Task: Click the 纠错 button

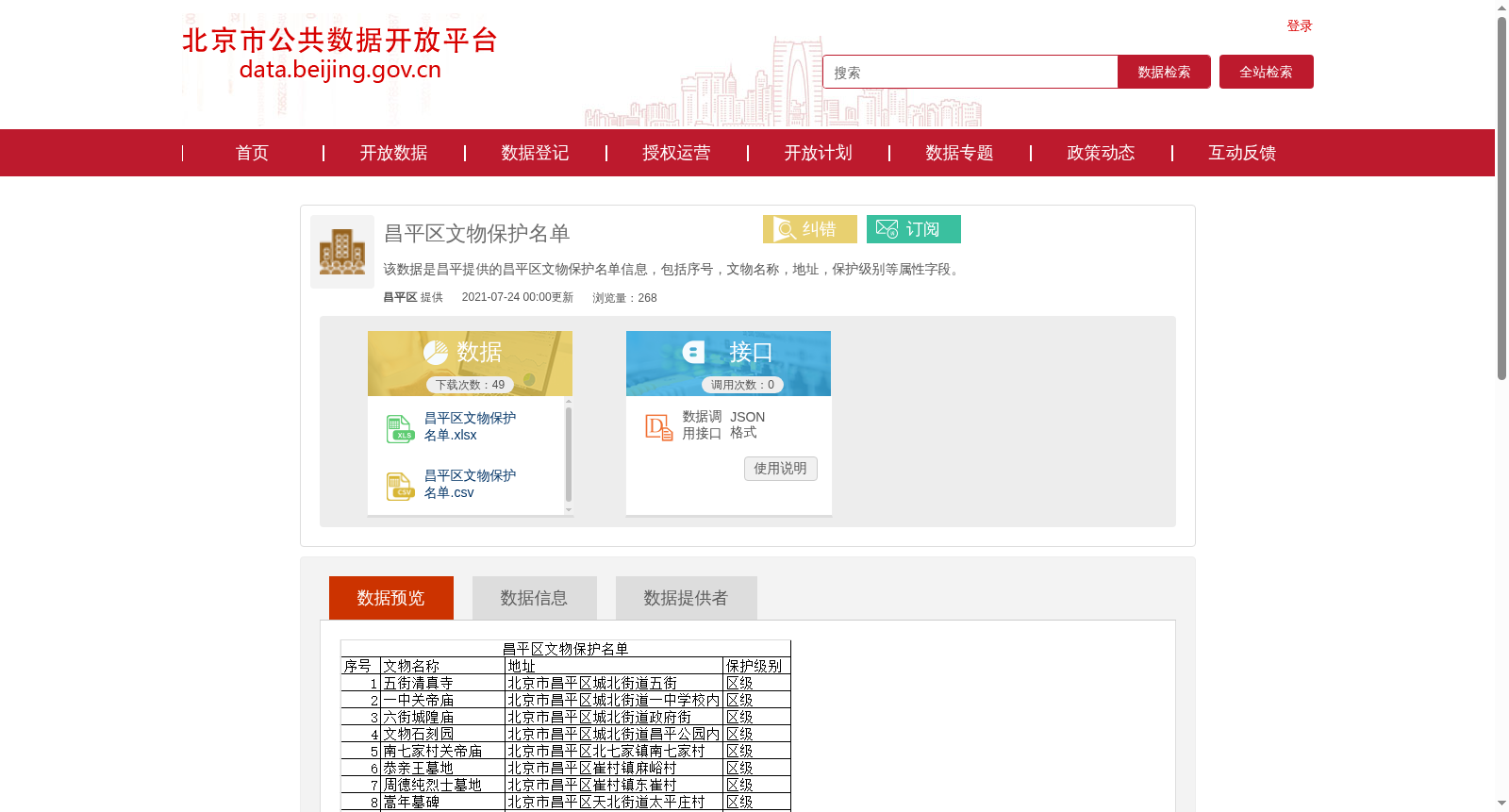Action: click(x=810, y=229)
